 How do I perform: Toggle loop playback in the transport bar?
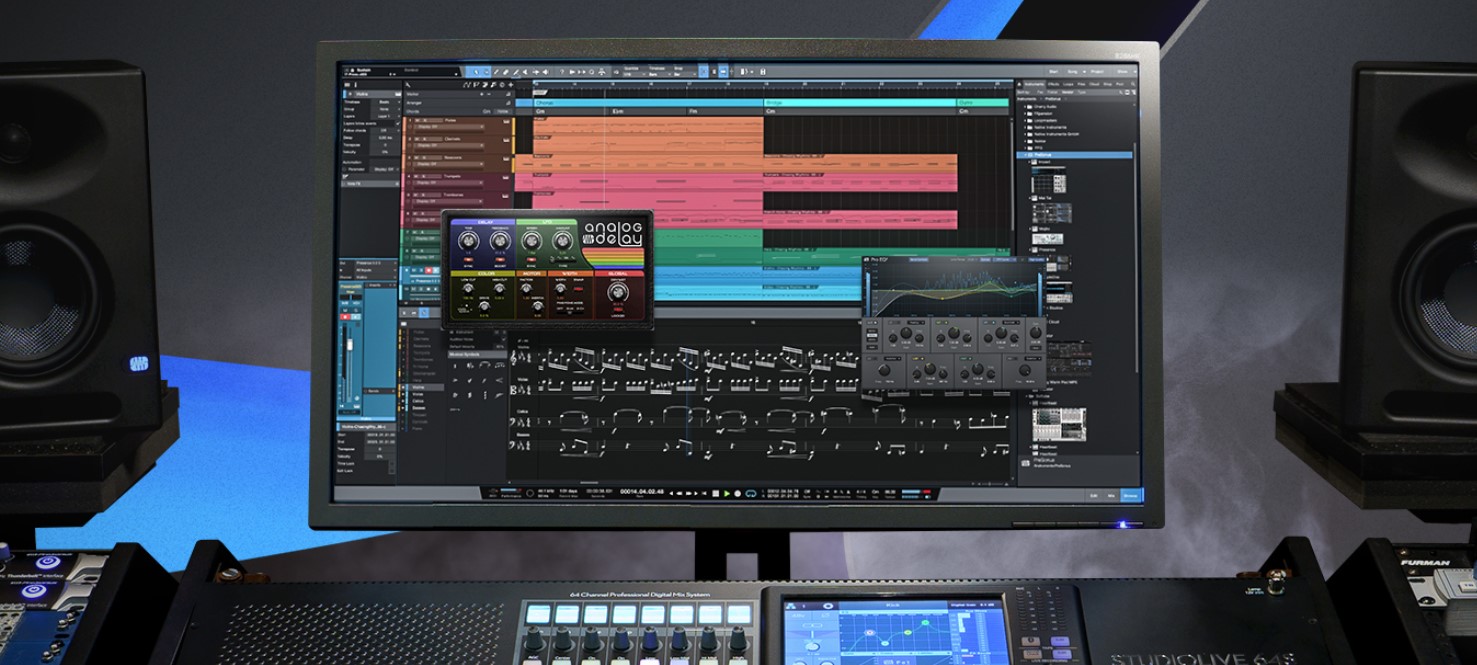coord(752,492)
